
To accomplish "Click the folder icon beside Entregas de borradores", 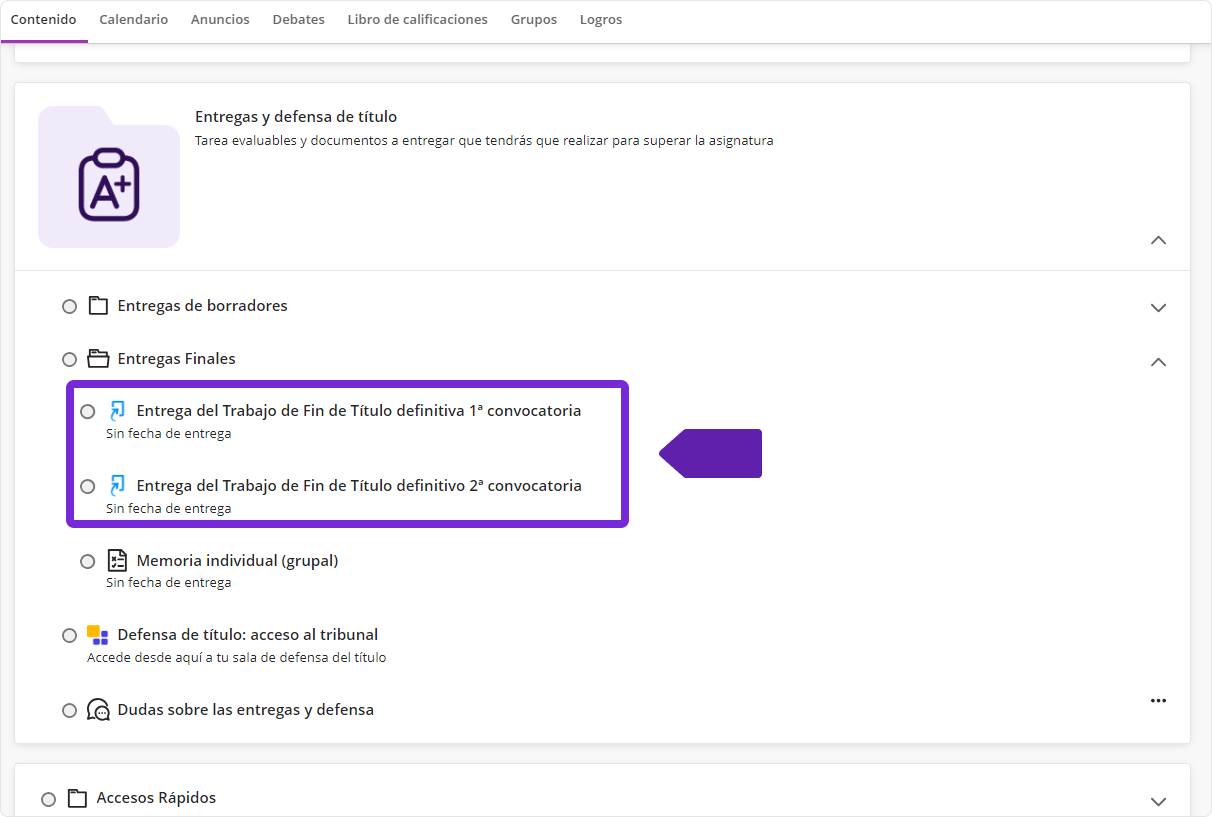I will pyautogui.click(x=98, y=306).
